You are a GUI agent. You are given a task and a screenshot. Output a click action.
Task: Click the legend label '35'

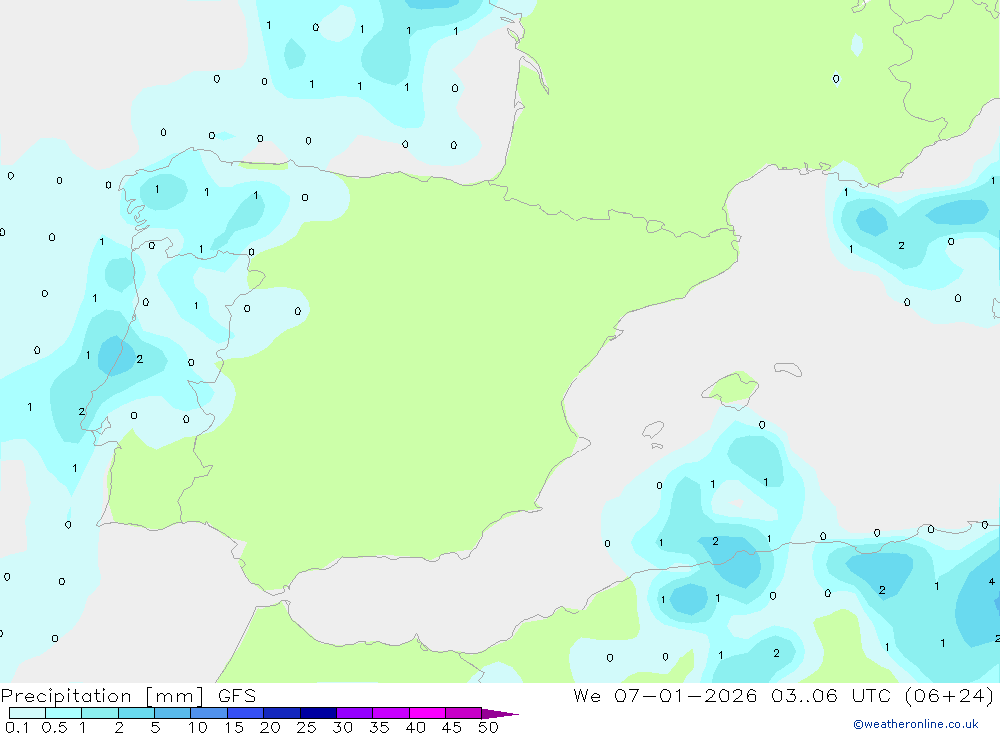[x=379, y=727]
